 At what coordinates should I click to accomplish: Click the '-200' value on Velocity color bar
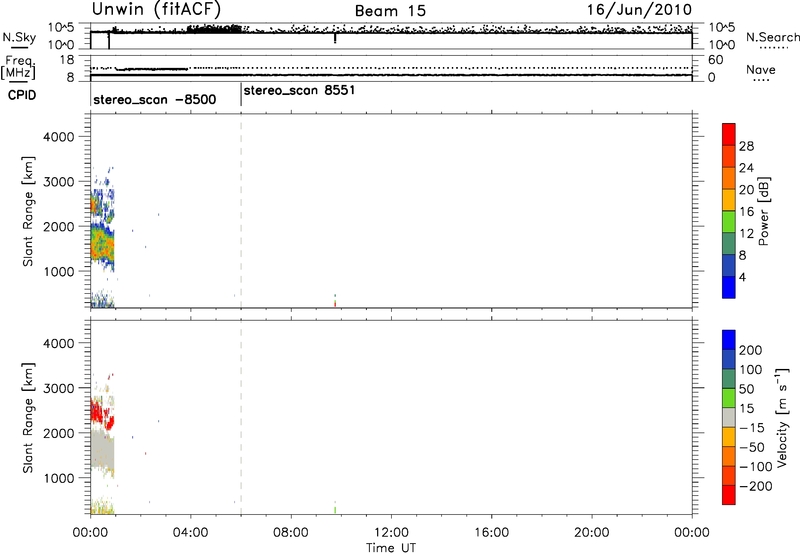tap(755, 486)
